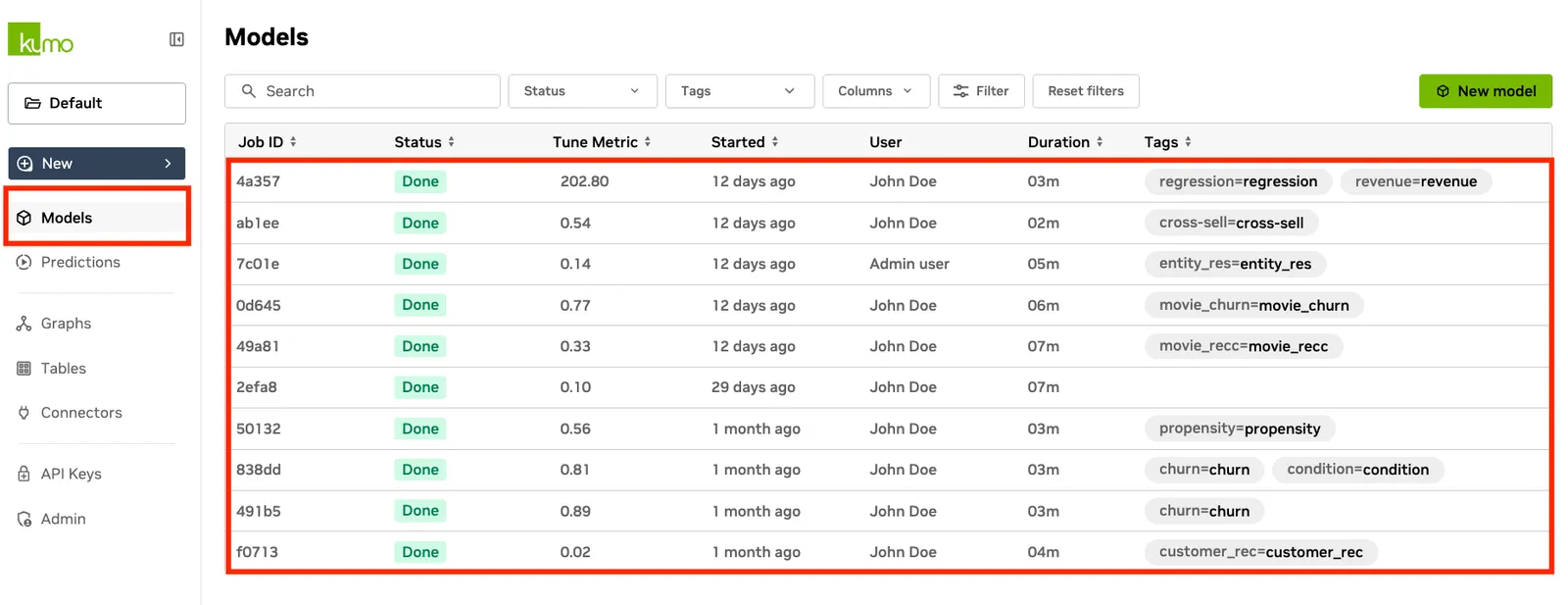Screen dimensions: 1568x605
Task: Sort by Tune Metric arrows
Action: [648, 142]
